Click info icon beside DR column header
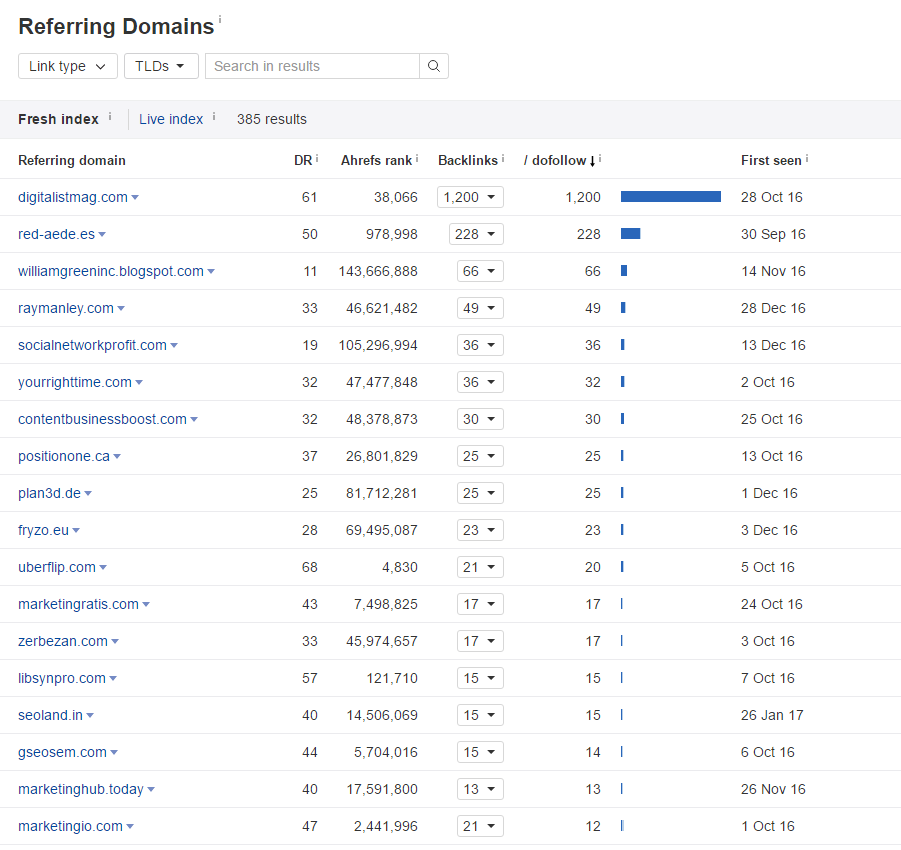The width and height of the screenshot is (901, 850). pos(317,158)
